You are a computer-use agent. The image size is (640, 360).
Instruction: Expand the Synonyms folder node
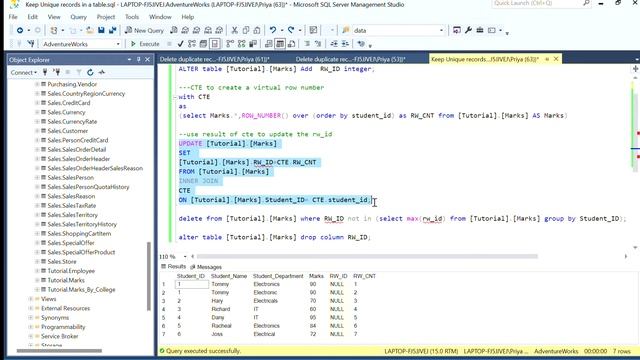[x=31, y=318]
